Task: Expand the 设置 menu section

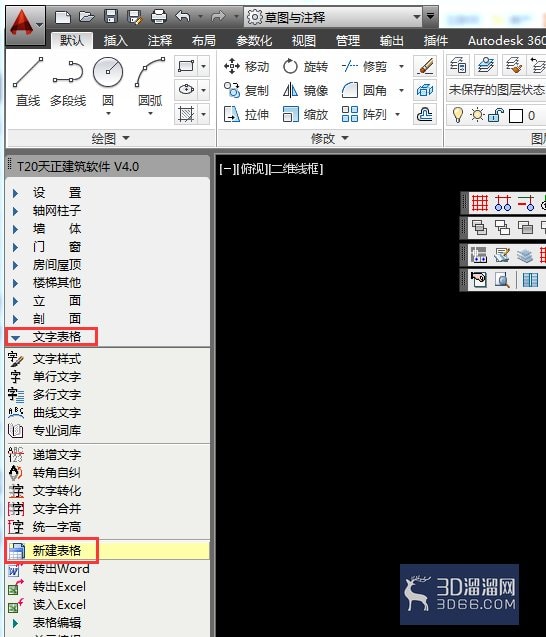Action: pos(15,193)
